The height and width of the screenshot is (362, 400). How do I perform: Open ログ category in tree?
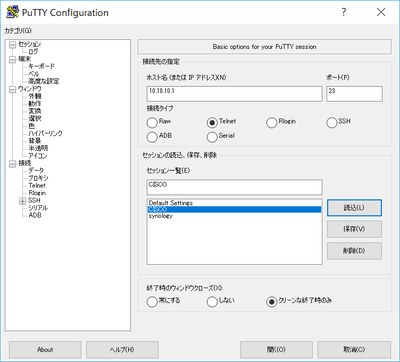point(33,52)
